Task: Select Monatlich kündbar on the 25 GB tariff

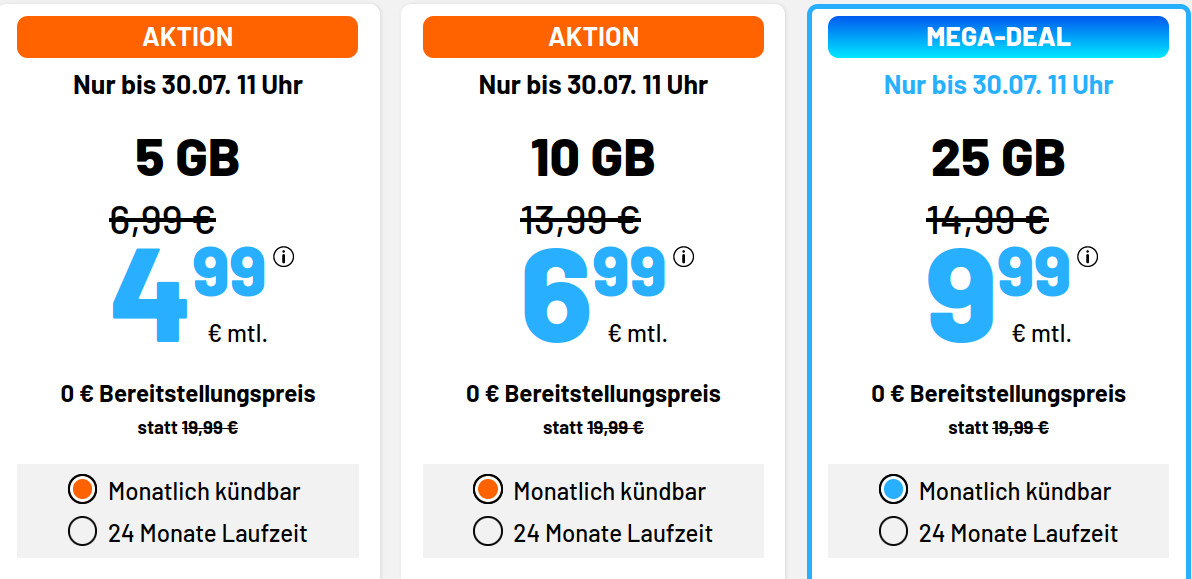Action: point(895,491)
